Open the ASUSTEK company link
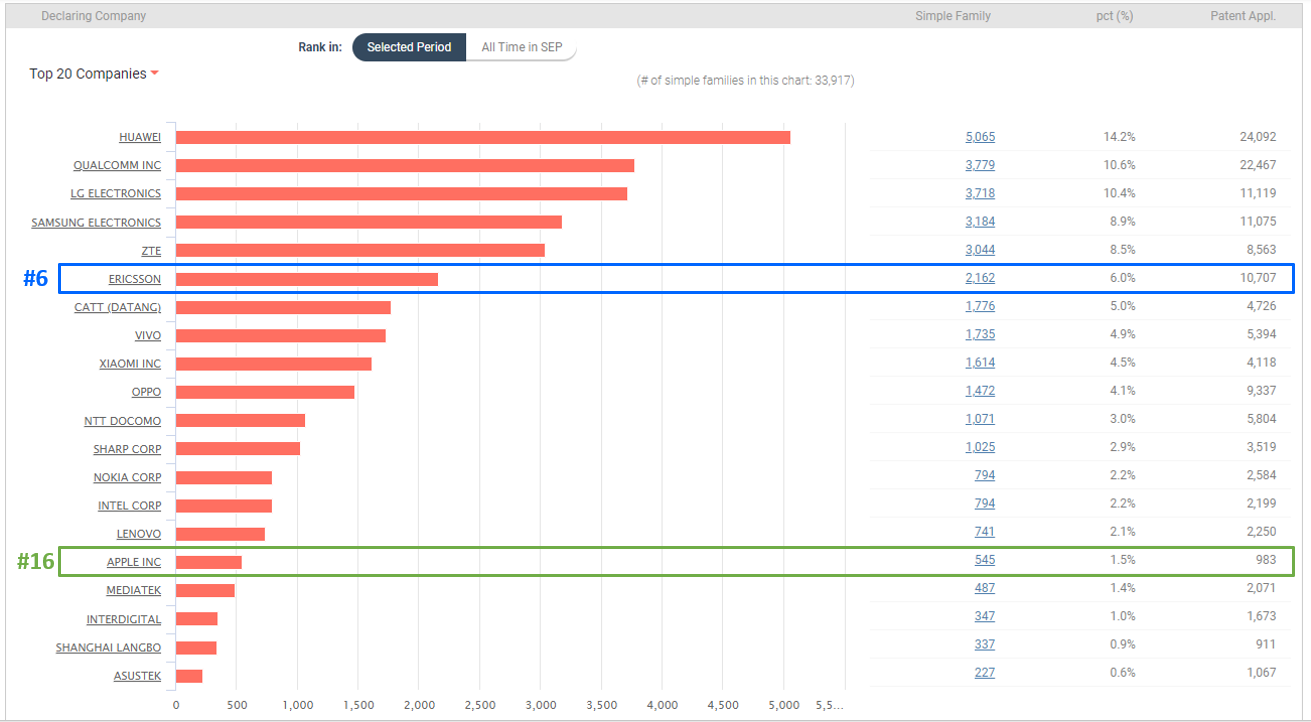 (137, 676)
